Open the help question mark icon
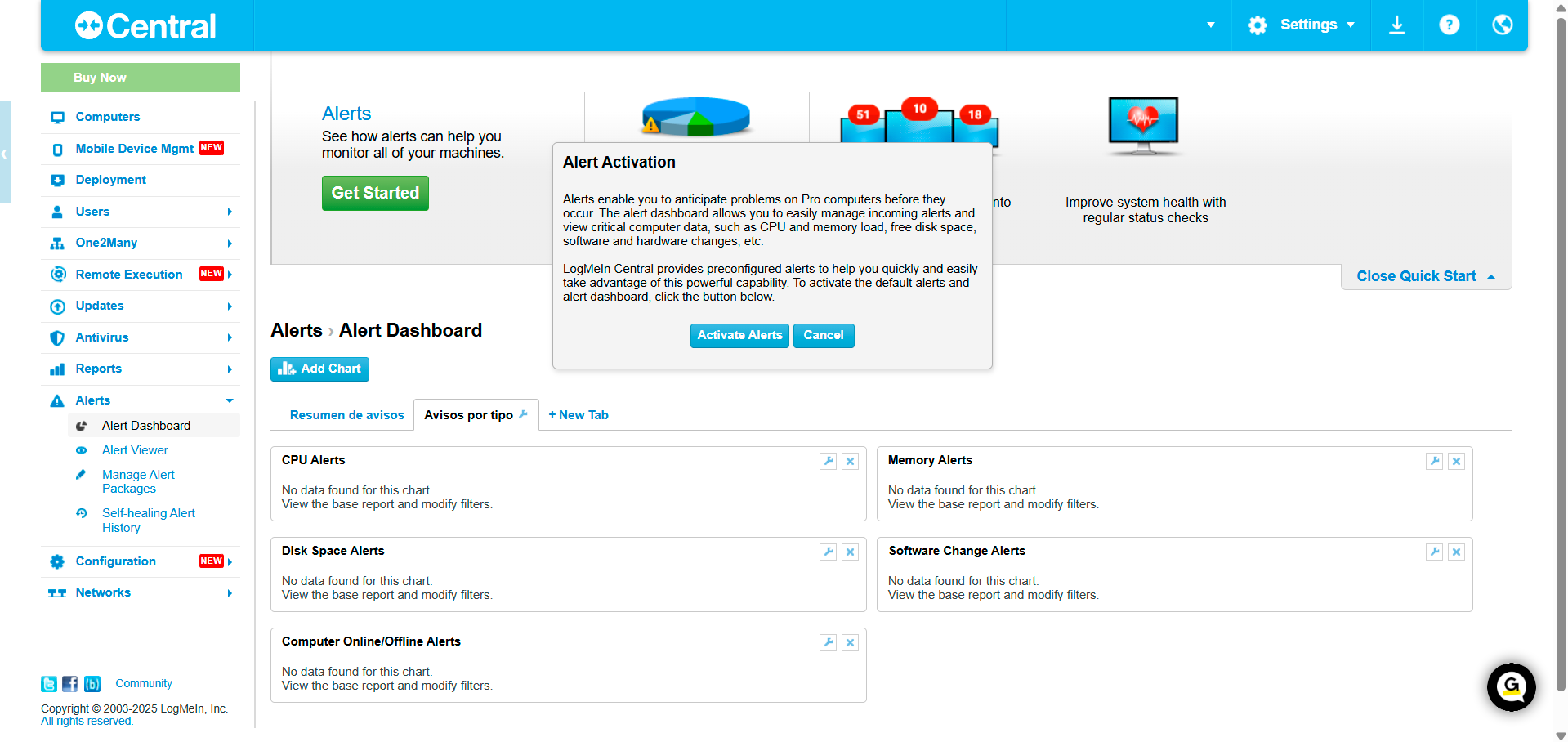1568x742 pixels. click(1450, 25)
